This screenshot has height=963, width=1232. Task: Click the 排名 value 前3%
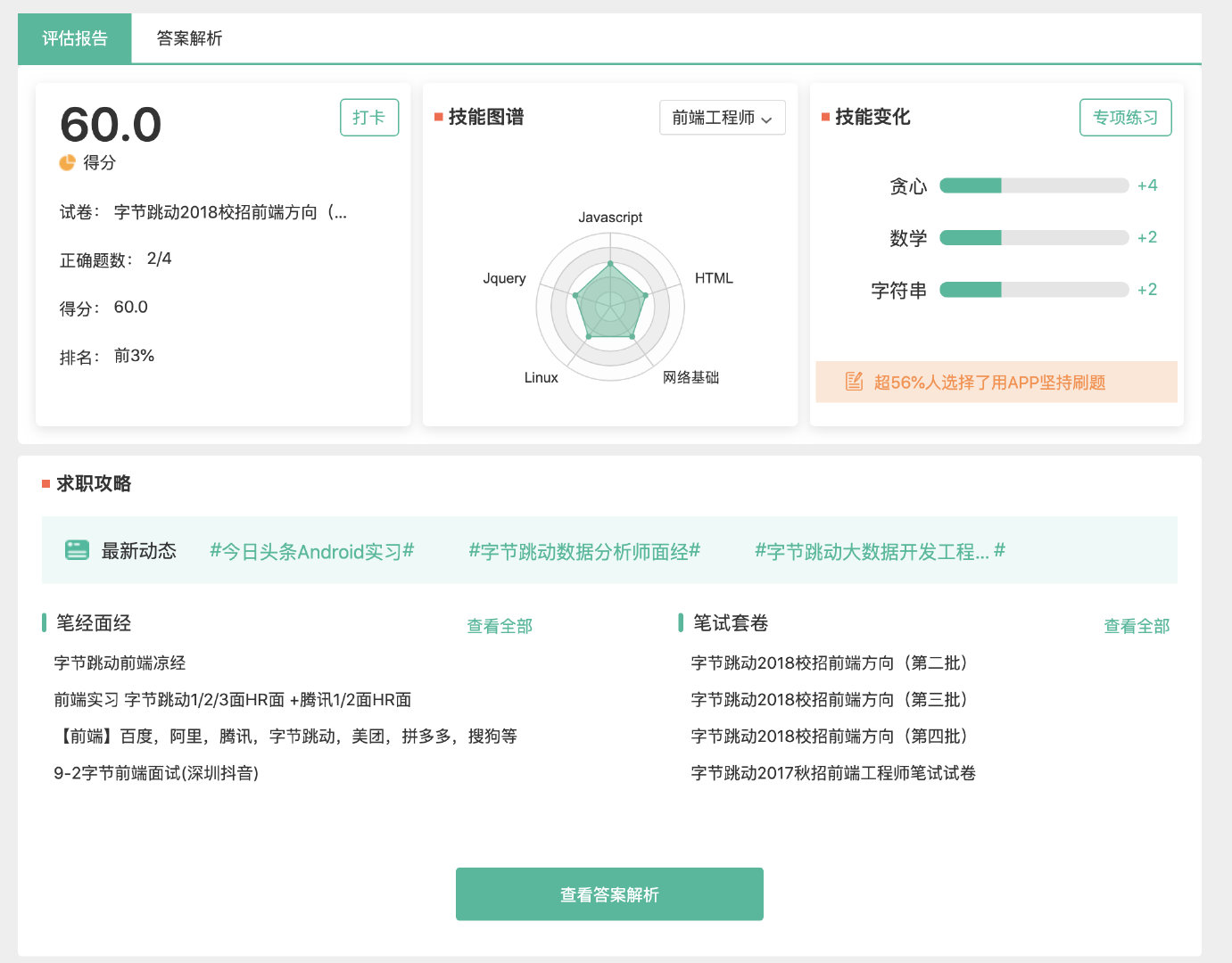click(x=134, y=356)
